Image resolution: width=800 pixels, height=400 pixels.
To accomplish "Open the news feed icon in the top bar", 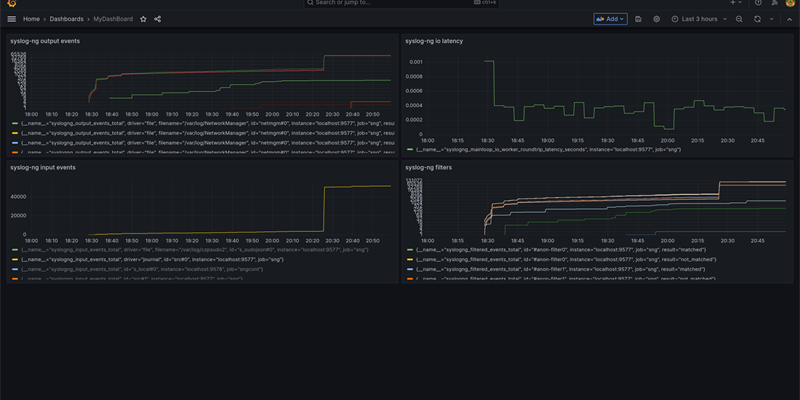I will pyautogui.click(x=774, y=3).
